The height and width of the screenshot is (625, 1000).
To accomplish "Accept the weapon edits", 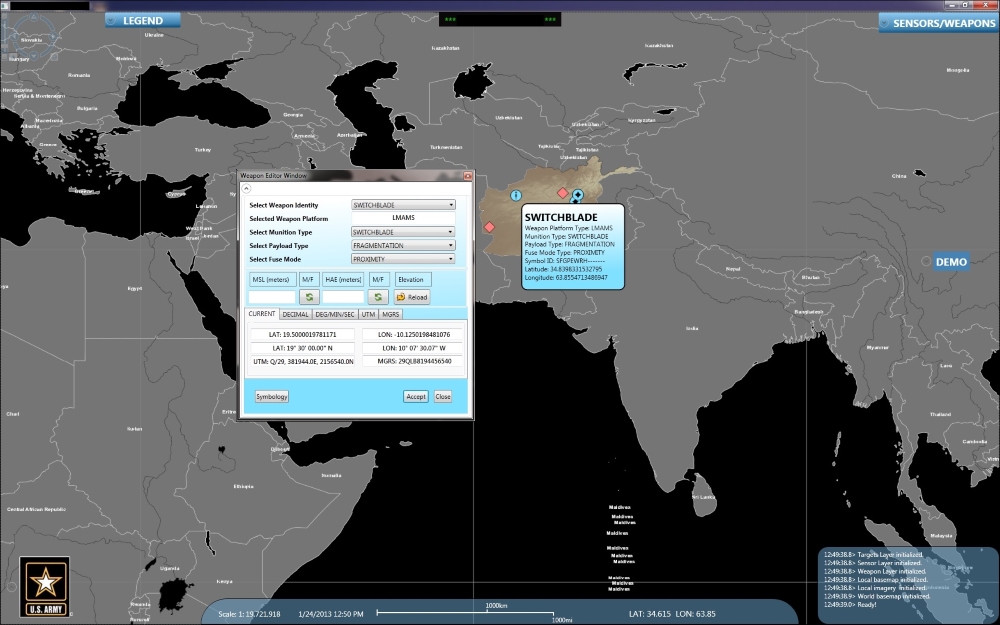I will [x=415, y=397].
